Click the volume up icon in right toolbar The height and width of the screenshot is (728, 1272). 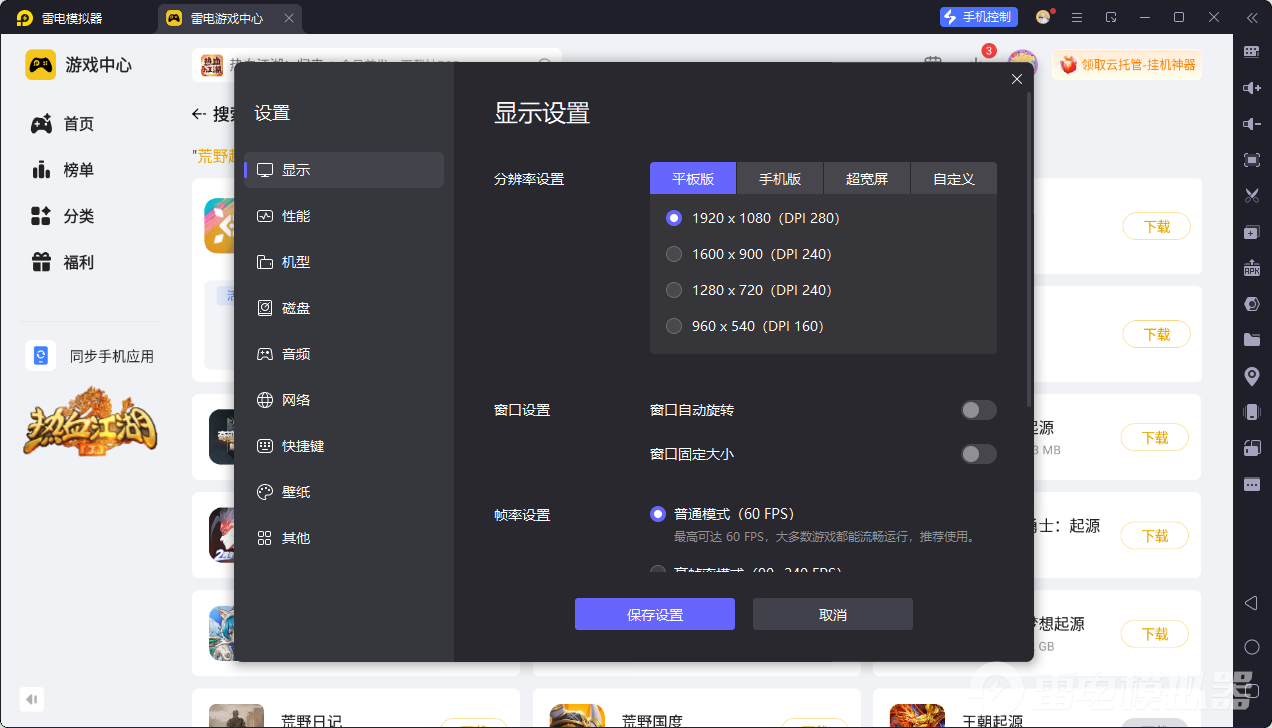coord(1251,88)
